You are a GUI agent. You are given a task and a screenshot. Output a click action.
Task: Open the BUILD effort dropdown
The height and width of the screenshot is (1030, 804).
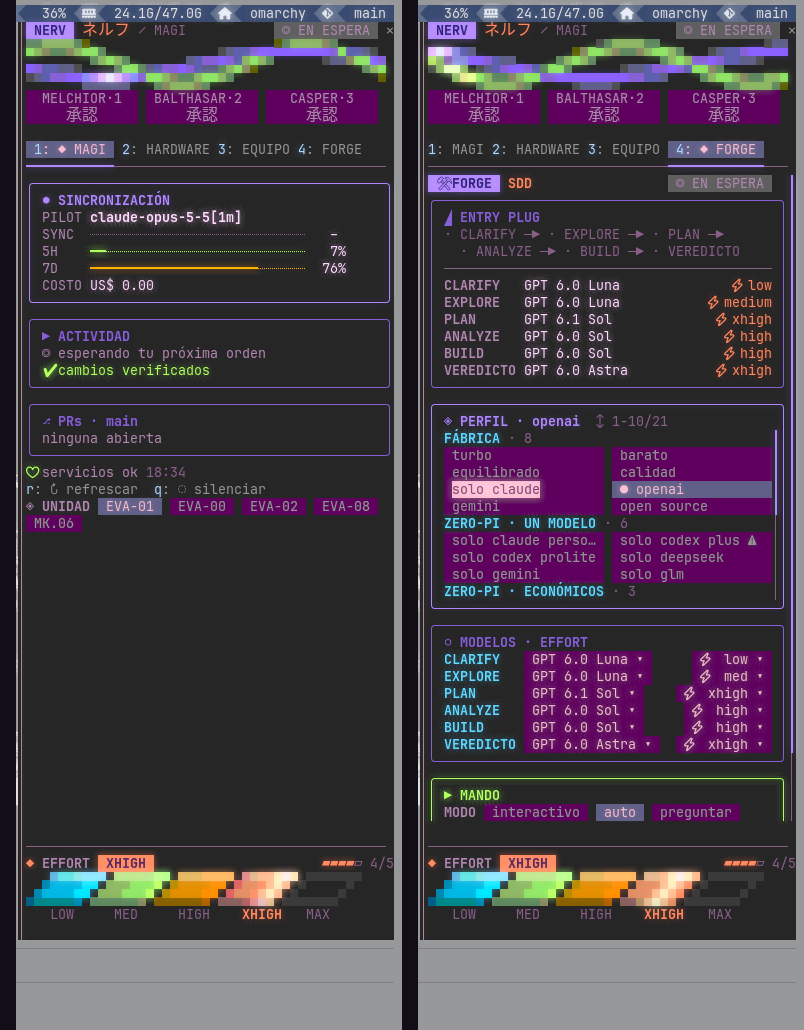tap(728, 728)
